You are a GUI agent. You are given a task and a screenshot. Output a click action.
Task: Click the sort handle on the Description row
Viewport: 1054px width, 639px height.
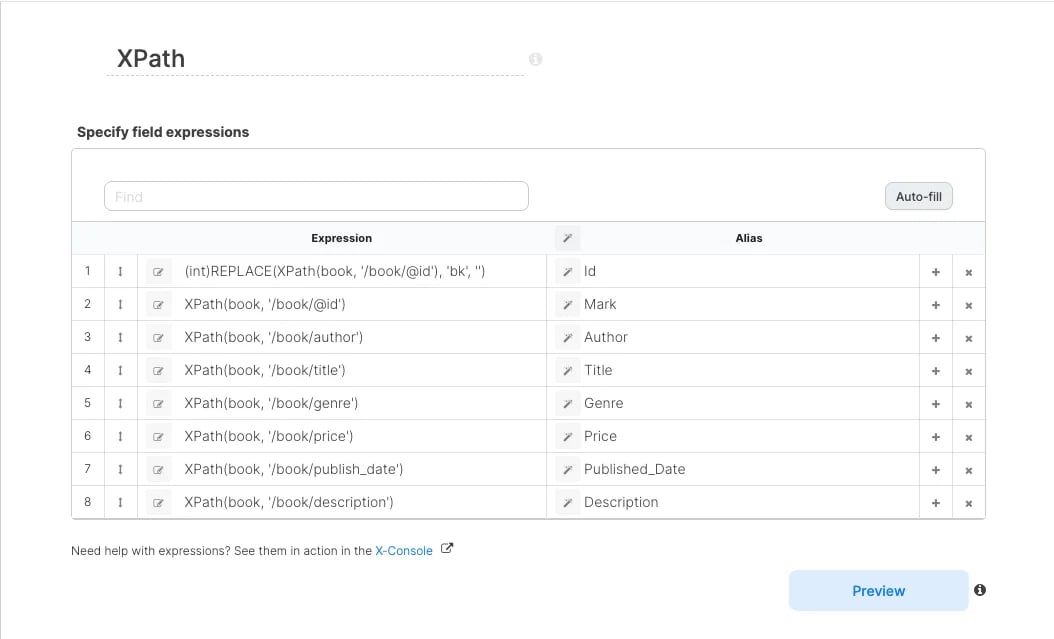120,503
